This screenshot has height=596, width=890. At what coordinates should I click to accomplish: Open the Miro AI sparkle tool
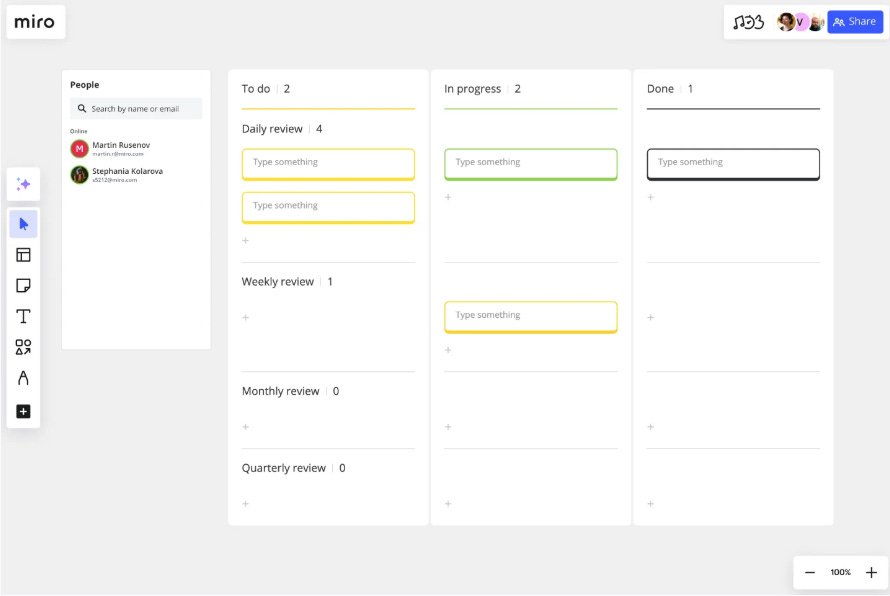pyautogui.click(x=23, y=184)
